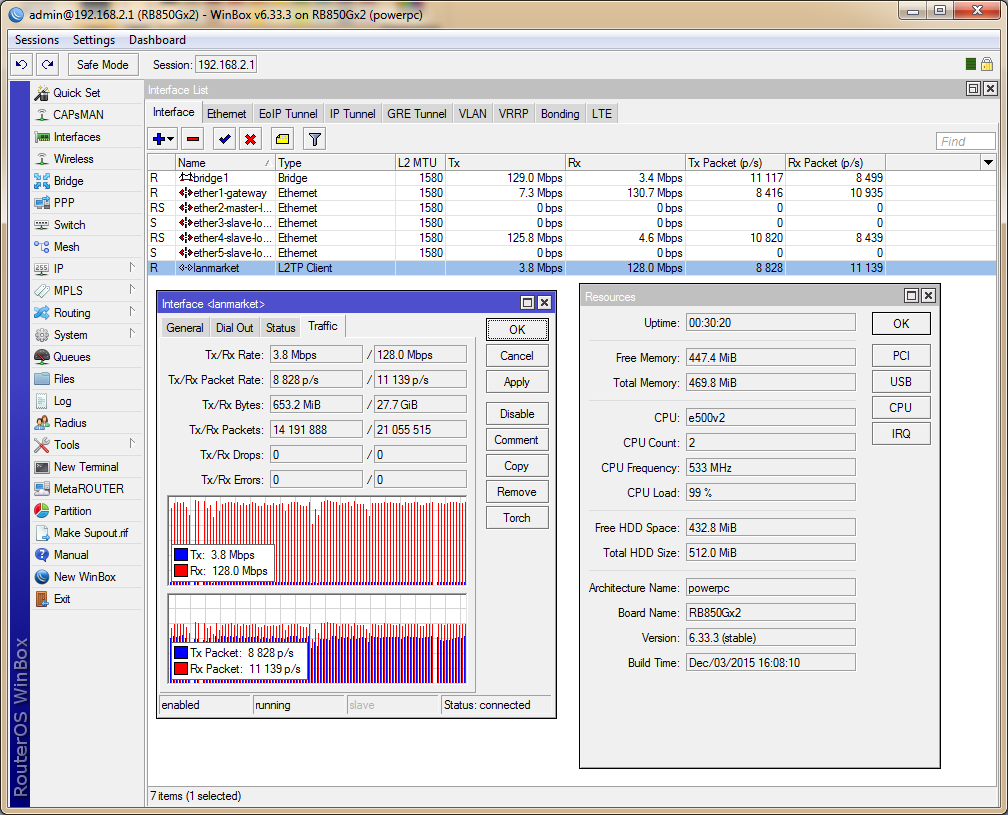Apply changes in the lanmarket interface window
The image size is (1008, 815).
pyautogui.click(x=517, y=381)
